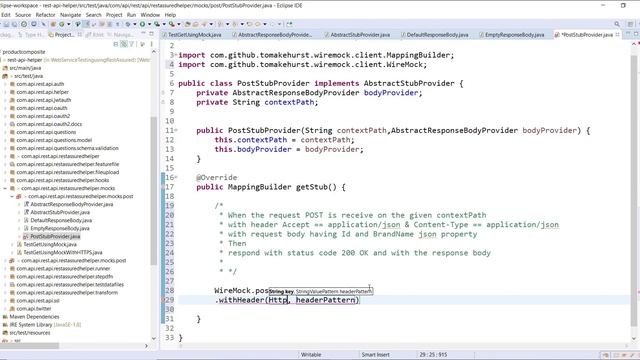The height and width of the screenshot is (360, 640).
Task: Maximize the Project Explorer view
Action: (x=151, y=34)
